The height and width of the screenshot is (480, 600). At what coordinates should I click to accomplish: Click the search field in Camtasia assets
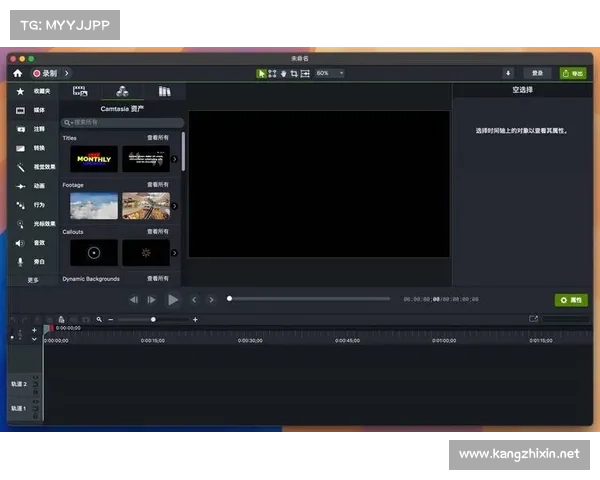122,123
